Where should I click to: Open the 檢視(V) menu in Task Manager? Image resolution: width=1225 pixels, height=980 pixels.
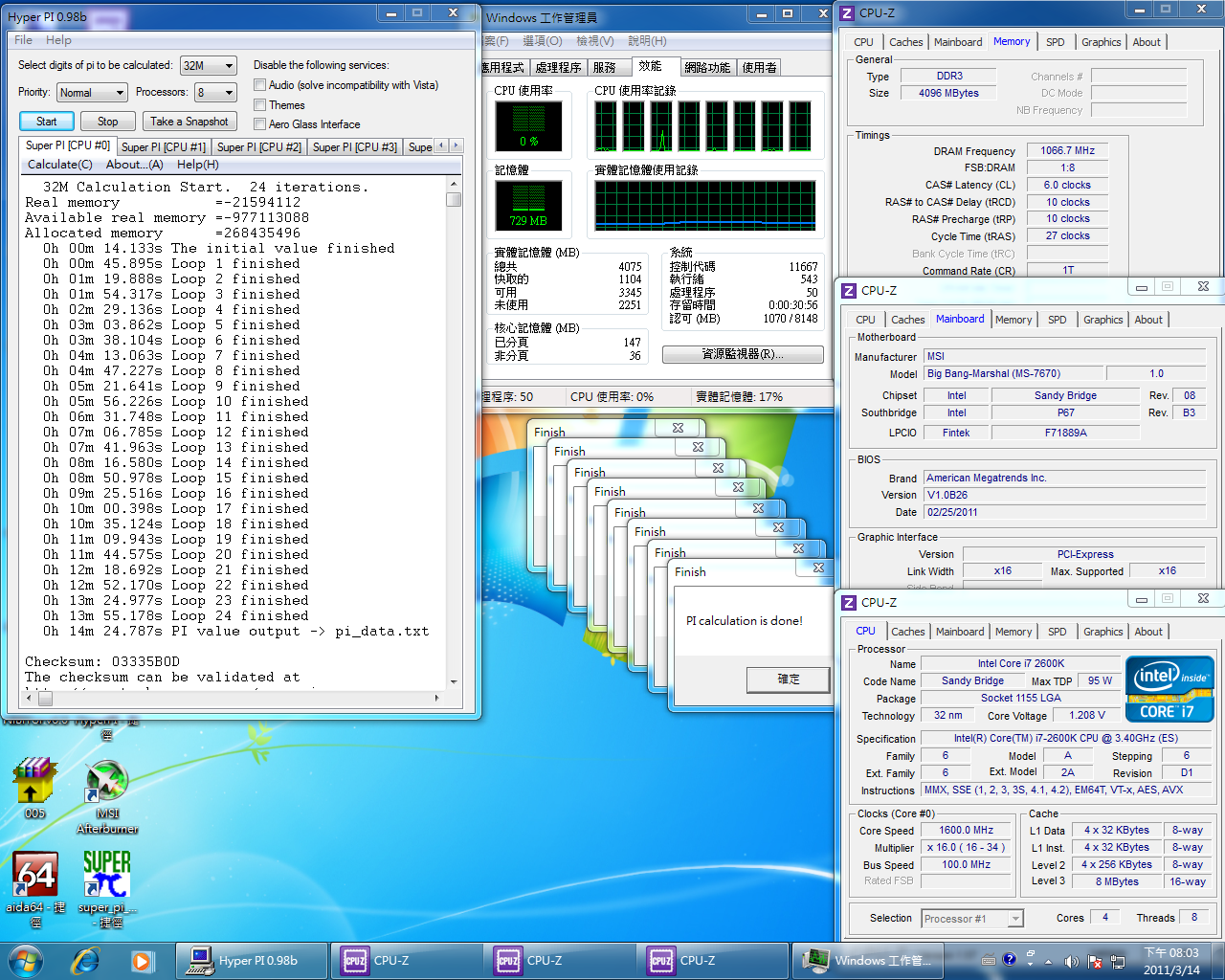[594, 41]
